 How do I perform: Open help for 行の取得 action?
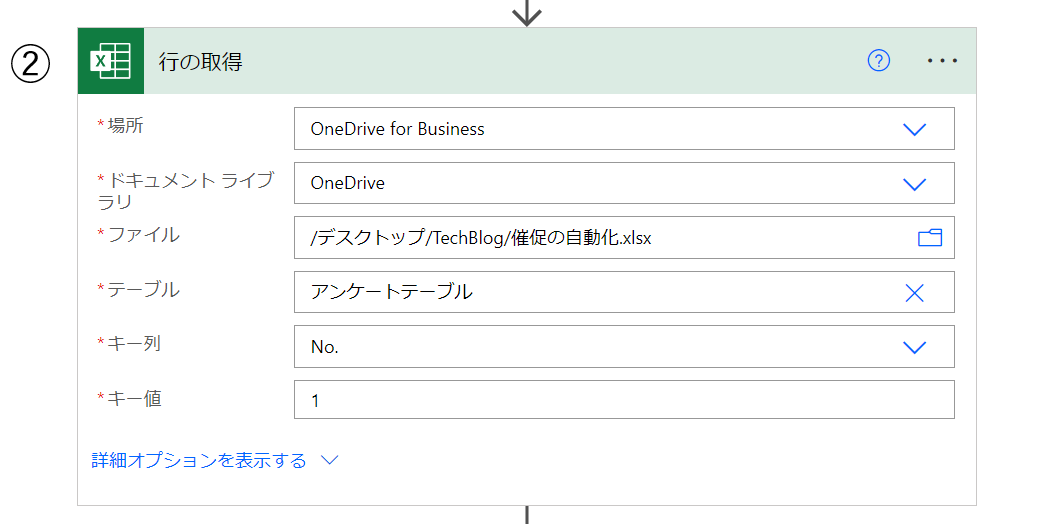tap(879, 60)
